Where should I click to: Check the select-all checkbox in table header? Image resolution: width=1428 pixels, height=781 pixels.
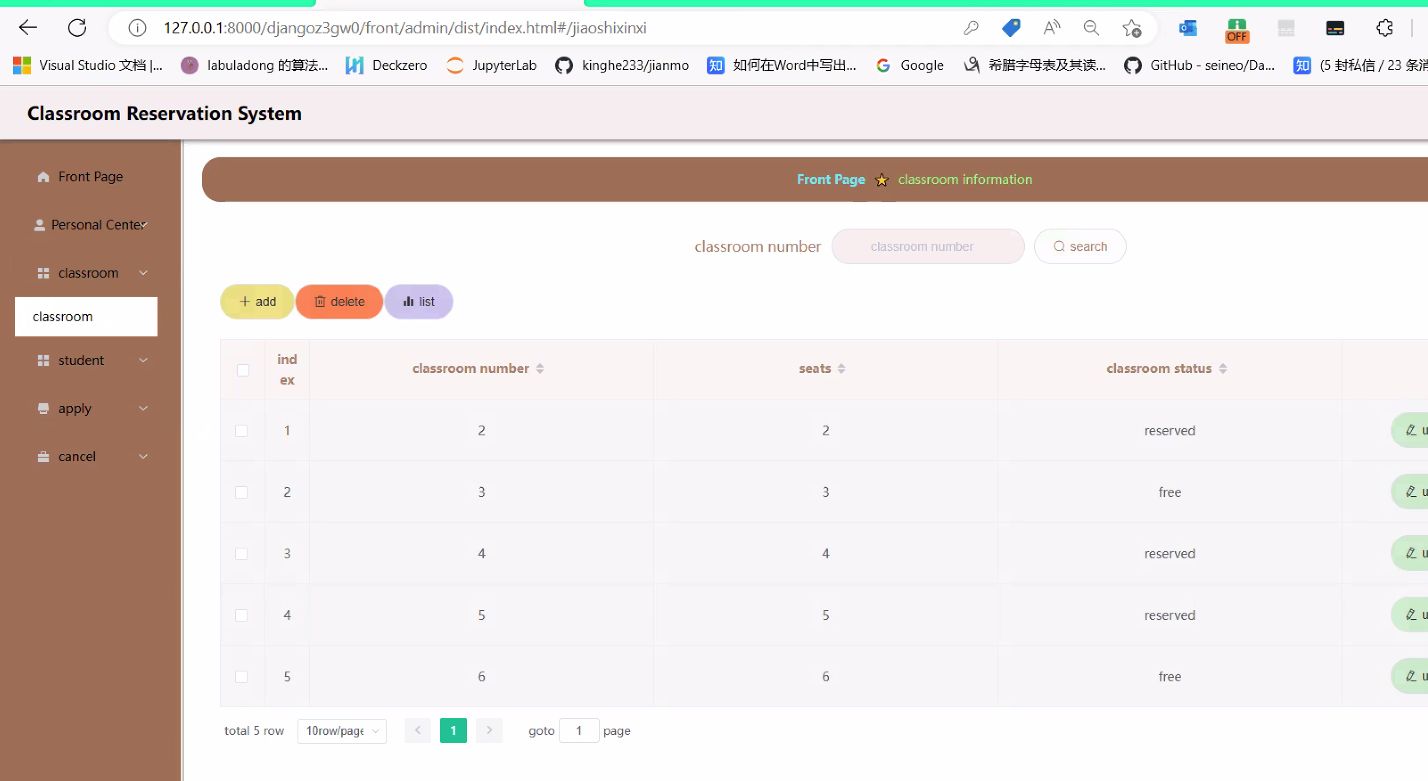coord(242,370)
